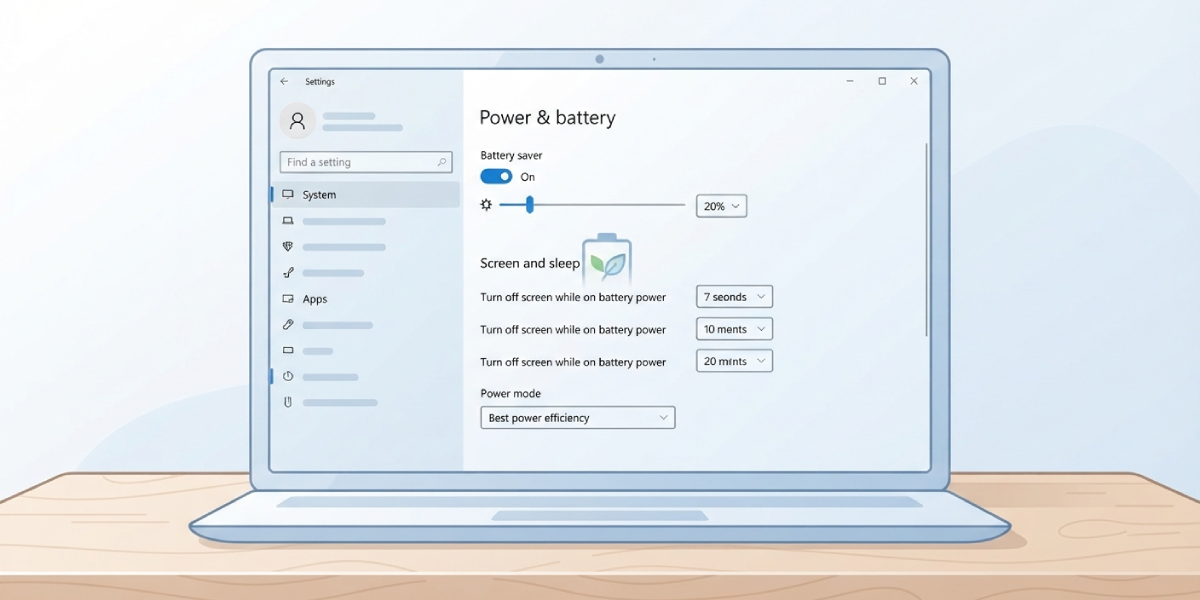Open the 20% battery saver dropdown
Viewport: 1200px width, 600px height.
pos(721,206)
